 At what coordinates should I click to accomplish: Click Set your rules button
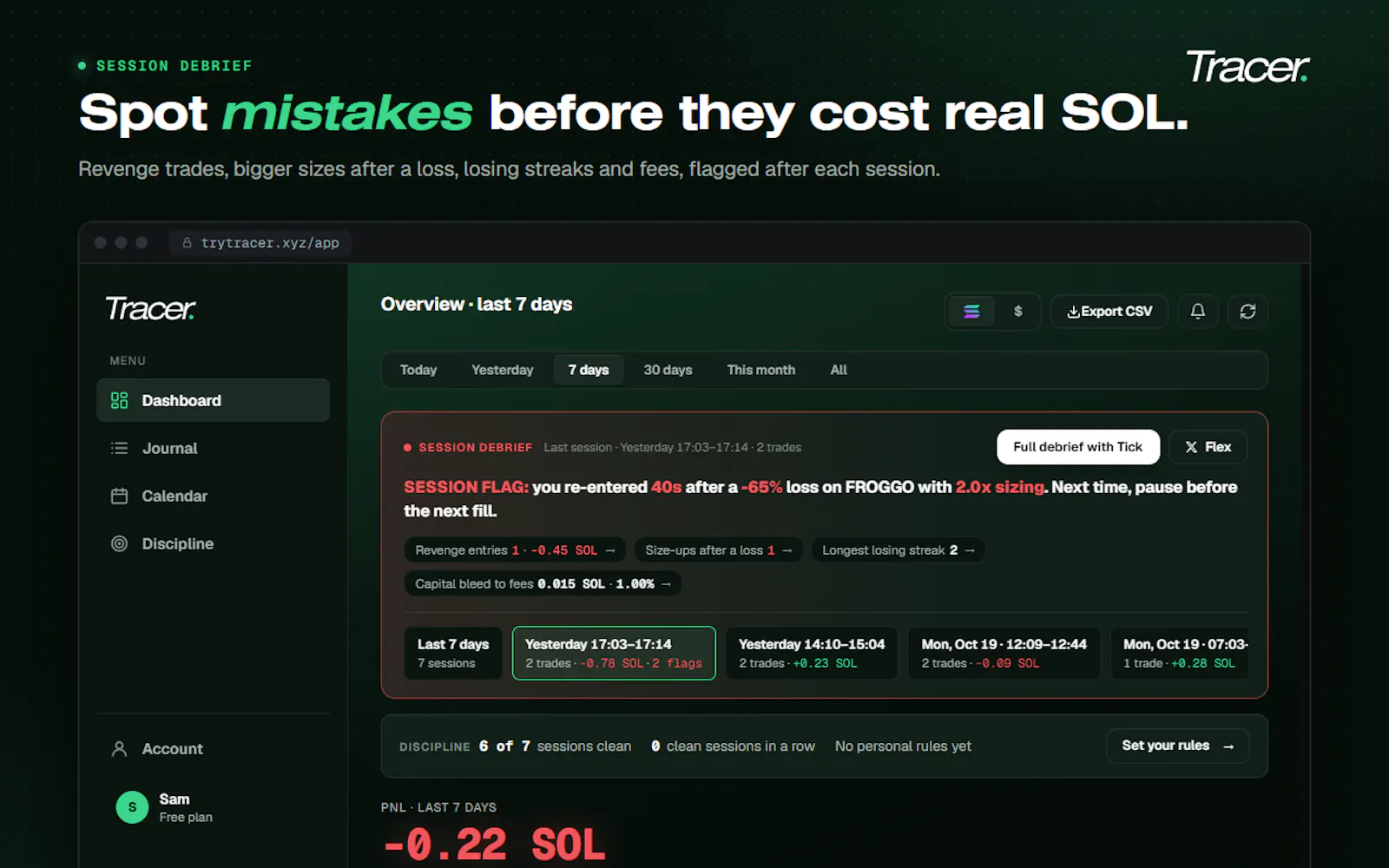click(1177, 746)
